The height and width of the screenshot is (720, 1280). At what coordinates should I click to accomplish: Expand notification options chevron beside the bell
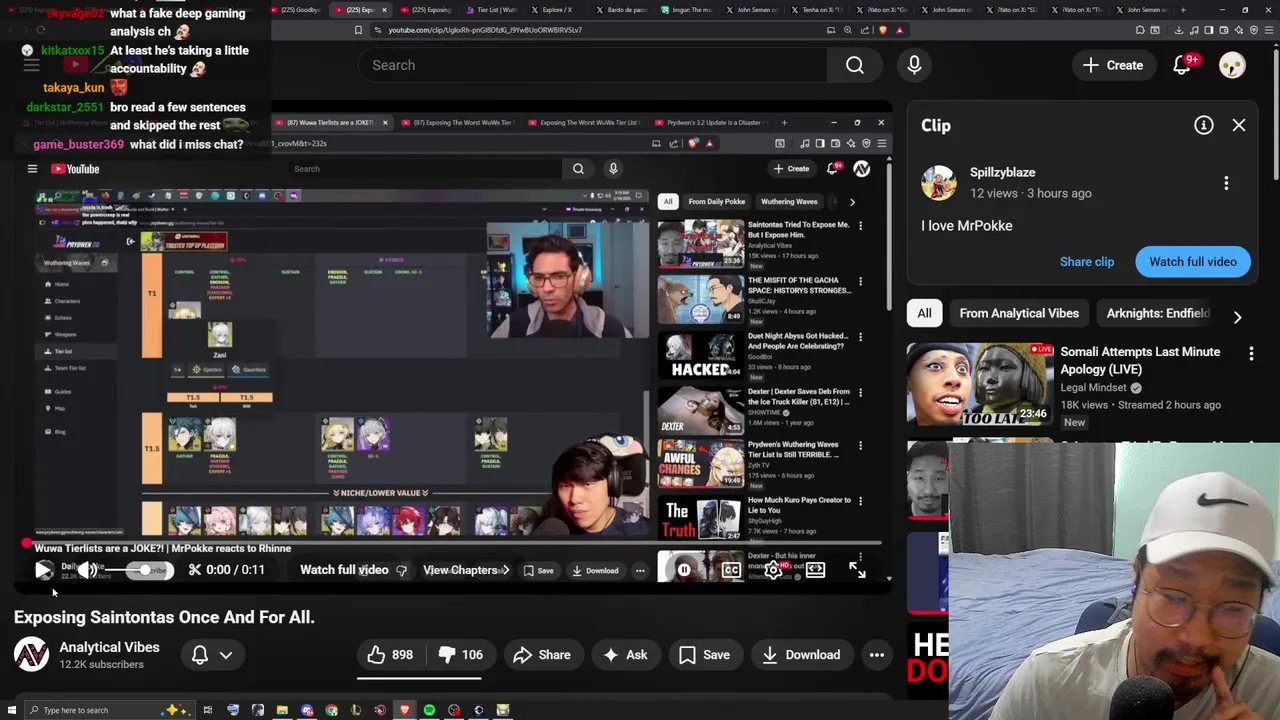[x=226, y=655]
